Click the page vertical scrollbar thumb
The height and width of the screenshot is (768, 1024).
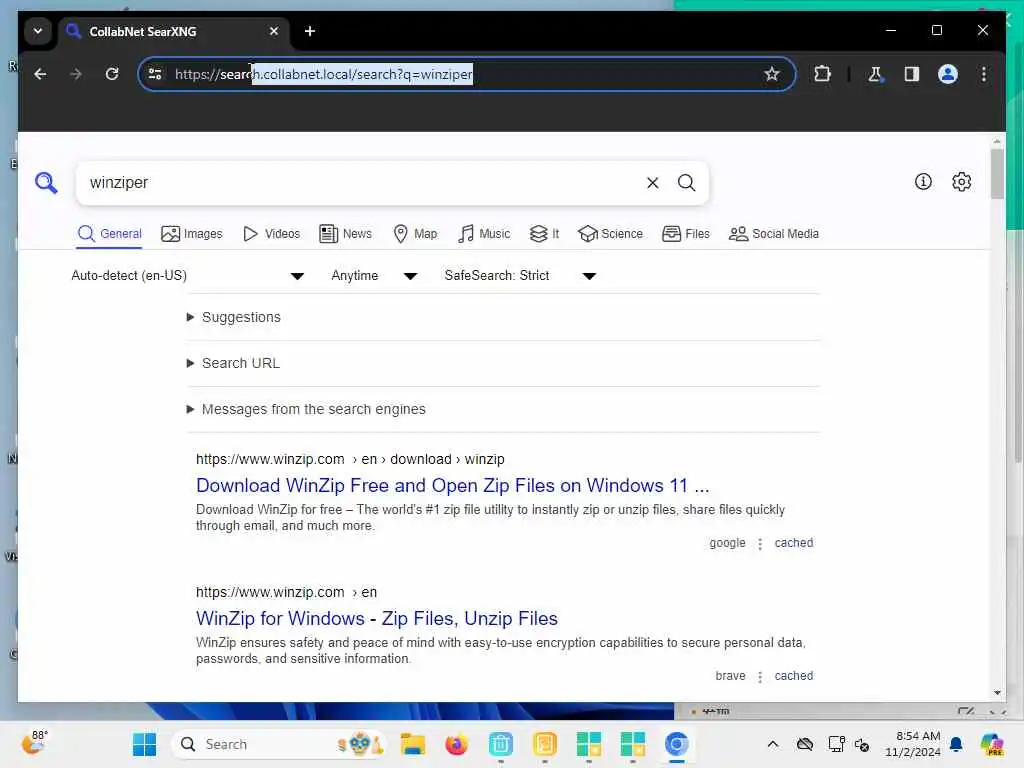pyautogui.click(x=997, y=174)
